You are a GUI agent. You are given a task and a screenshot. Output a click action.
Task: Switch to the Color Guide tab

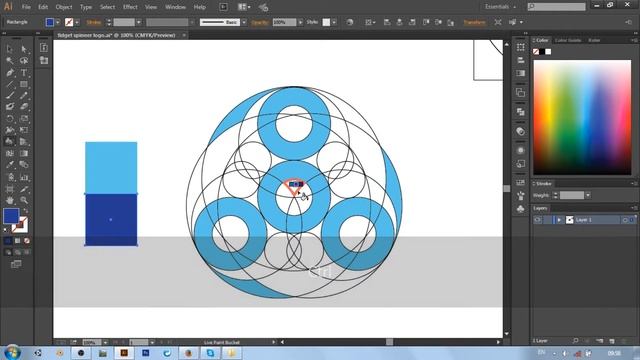pos(568,40)
